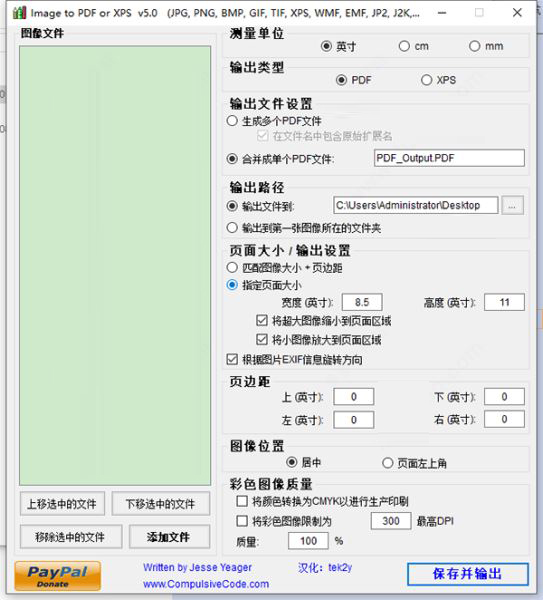The image size is (543, 600).
Task: Click 上移选中的文件 button
Action: point(62,504)
